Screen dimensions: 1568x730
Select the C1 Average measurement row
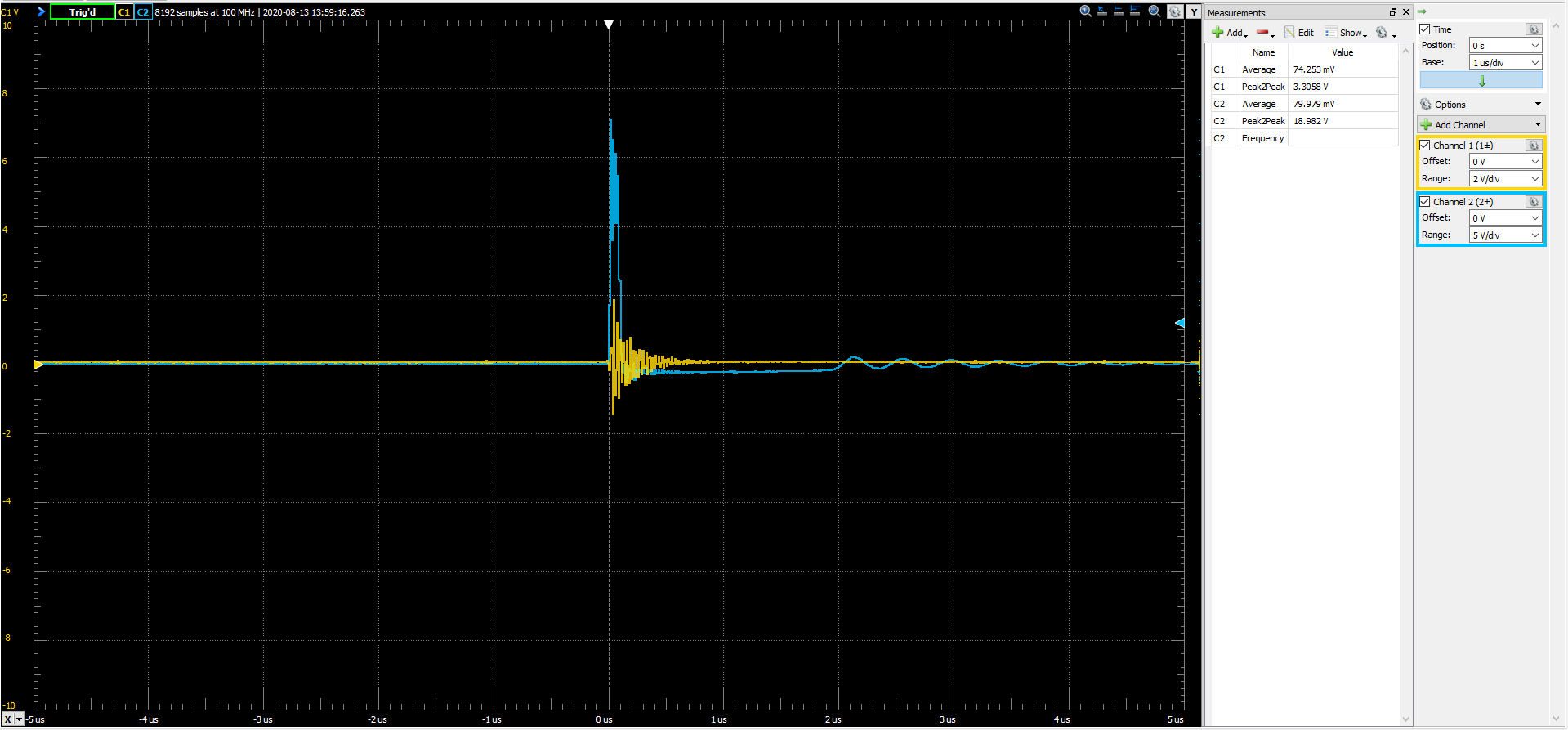(x=1304, y=69)
